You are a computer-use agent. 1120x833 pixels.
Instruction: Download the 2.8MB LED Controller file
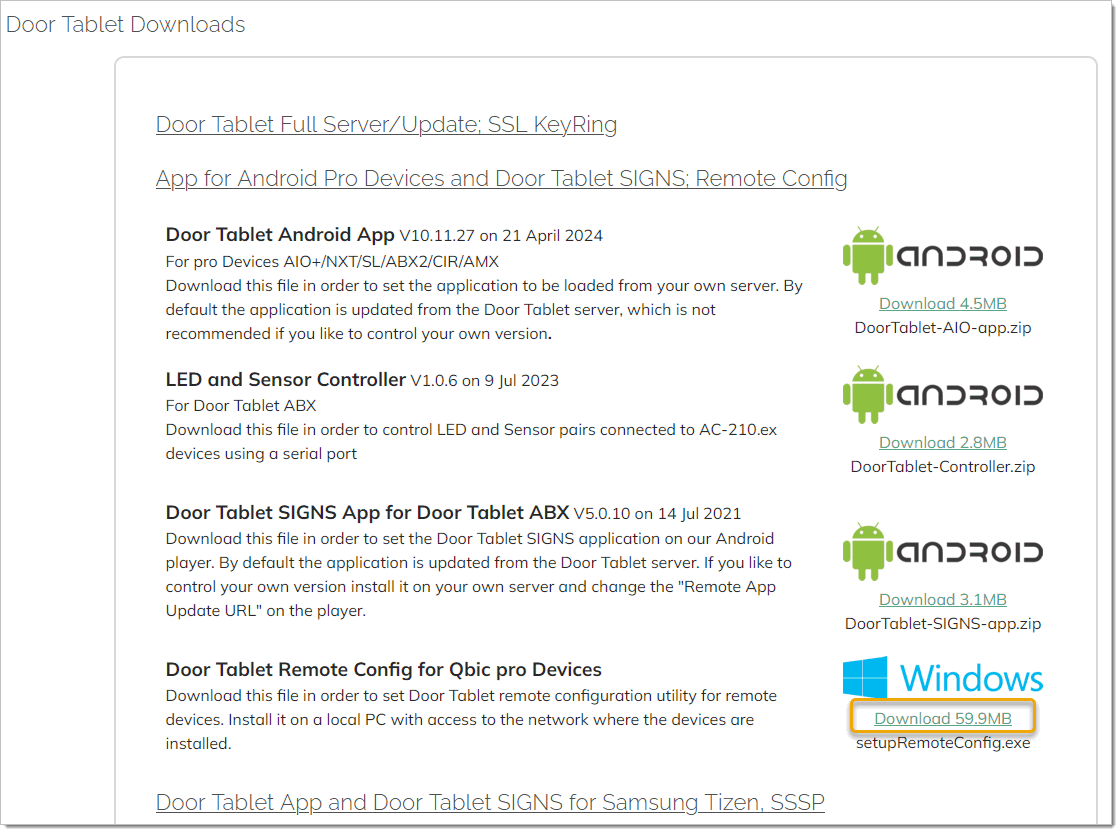point(942,443)
